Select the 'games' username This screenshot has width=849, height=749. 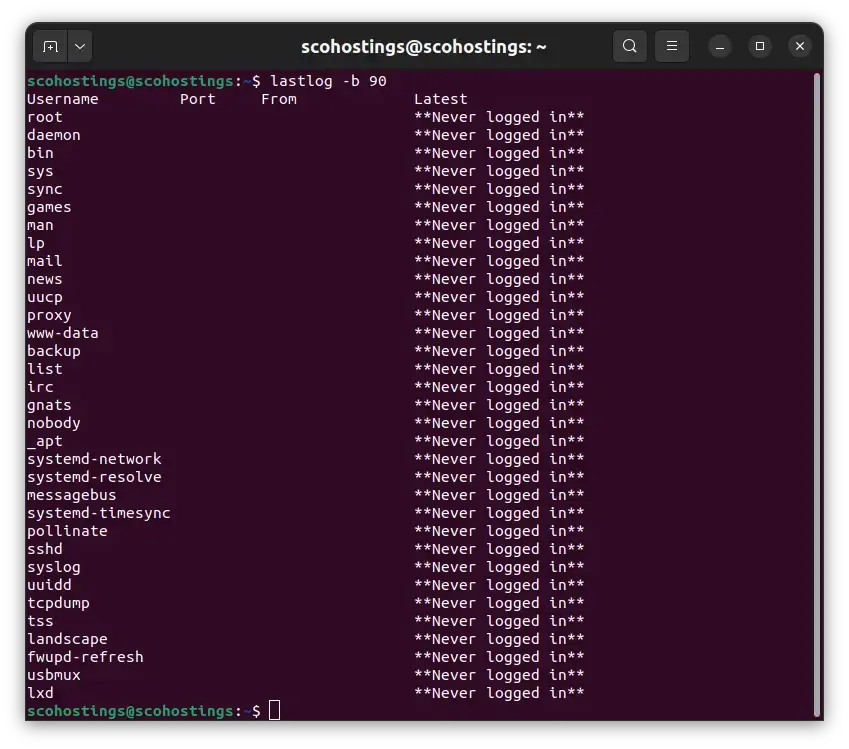point(49,207)
